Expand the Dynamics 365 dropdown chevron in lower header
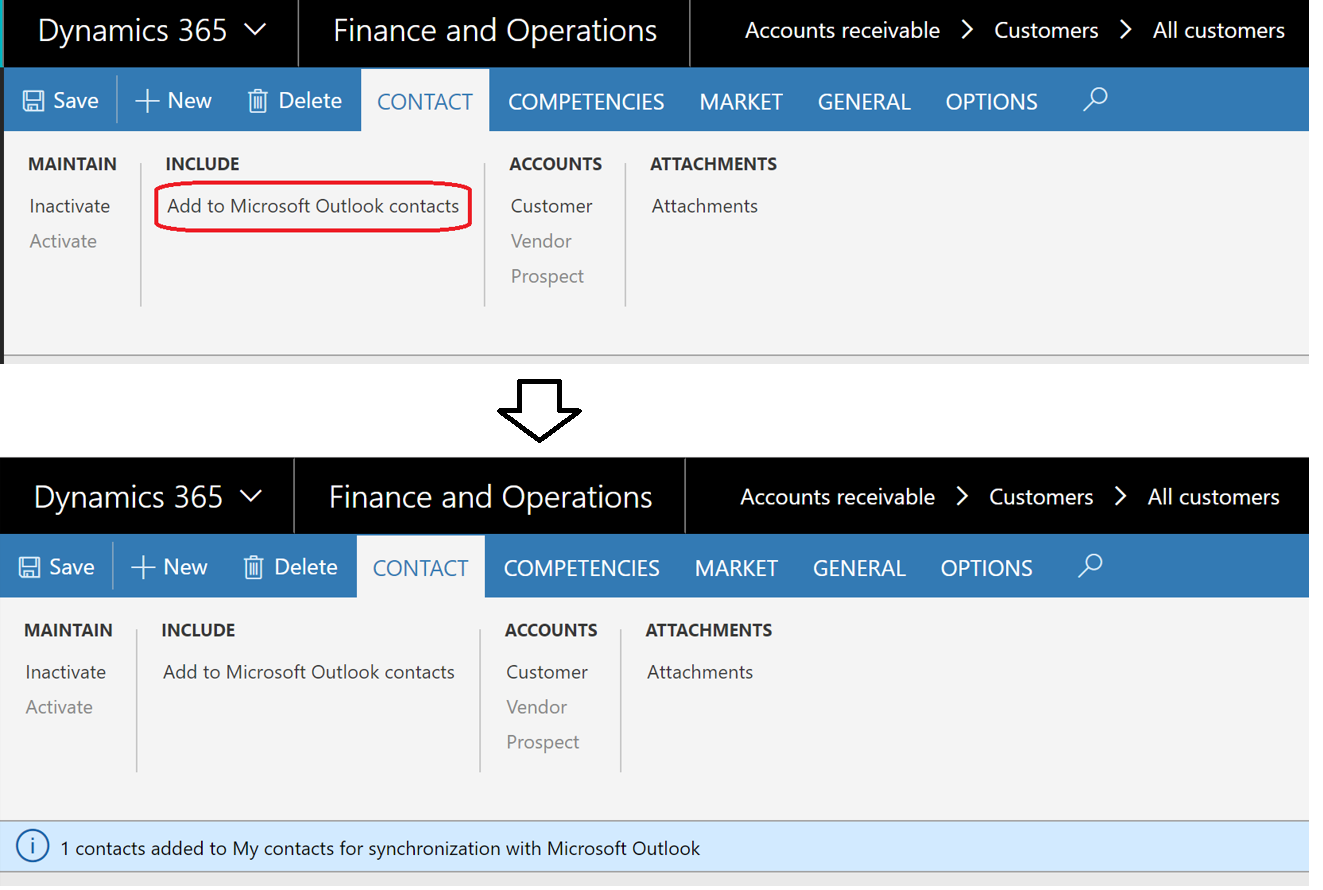The image size is (1323, 890). 251,496
